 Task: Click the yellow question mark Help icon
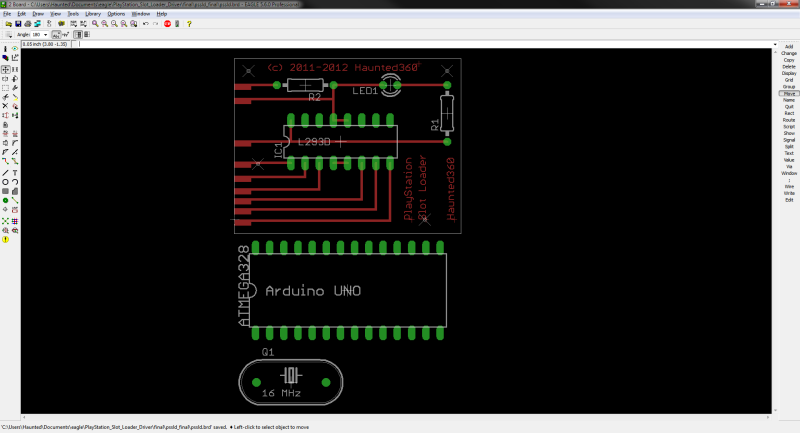(189, 24)
